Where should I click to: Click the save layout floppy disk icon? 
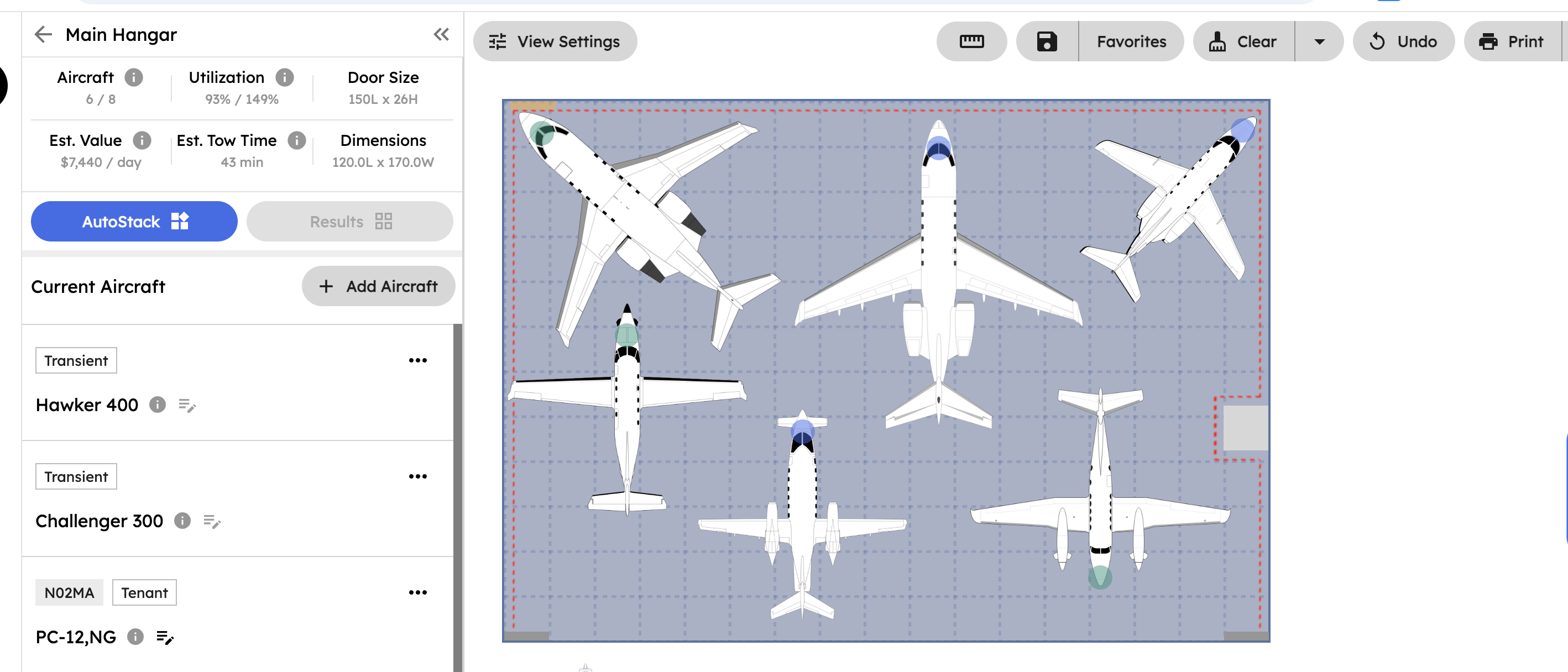(1047, 41)
